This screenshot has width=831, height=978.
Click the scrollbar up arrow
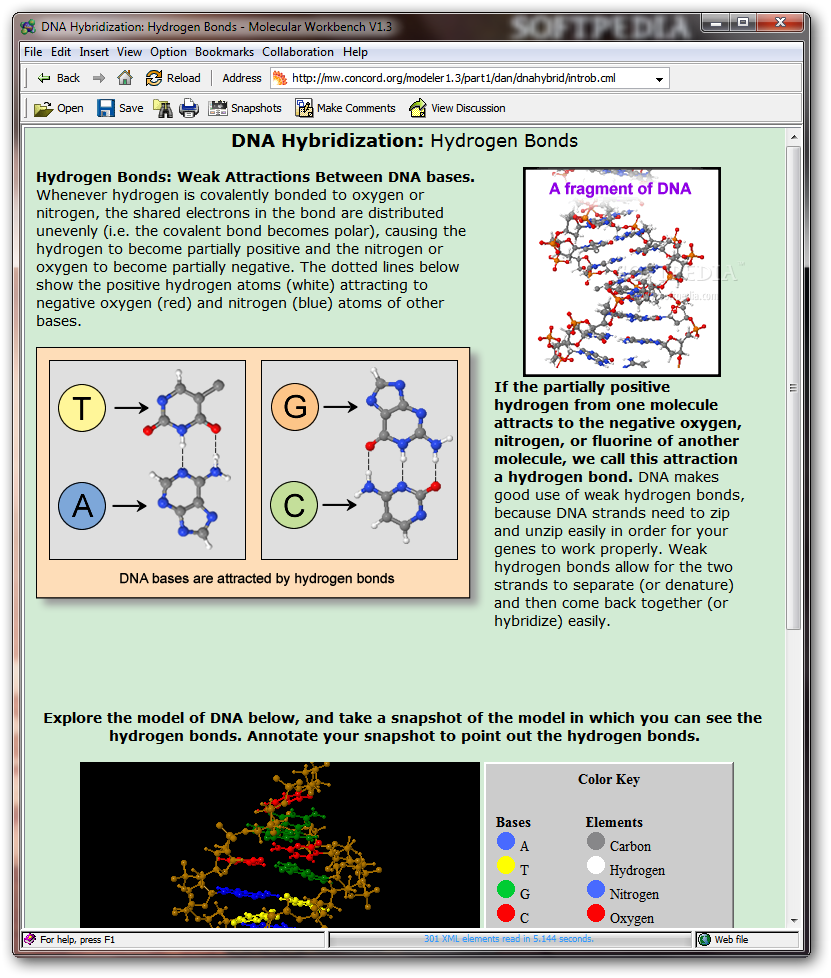794,137
